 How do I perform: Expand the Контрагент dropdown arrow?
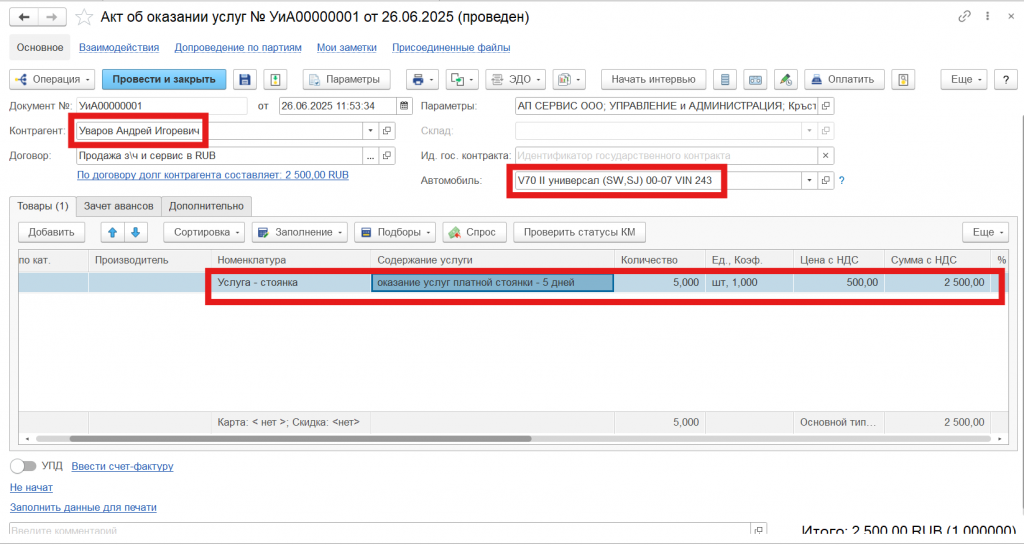[370, 131]
